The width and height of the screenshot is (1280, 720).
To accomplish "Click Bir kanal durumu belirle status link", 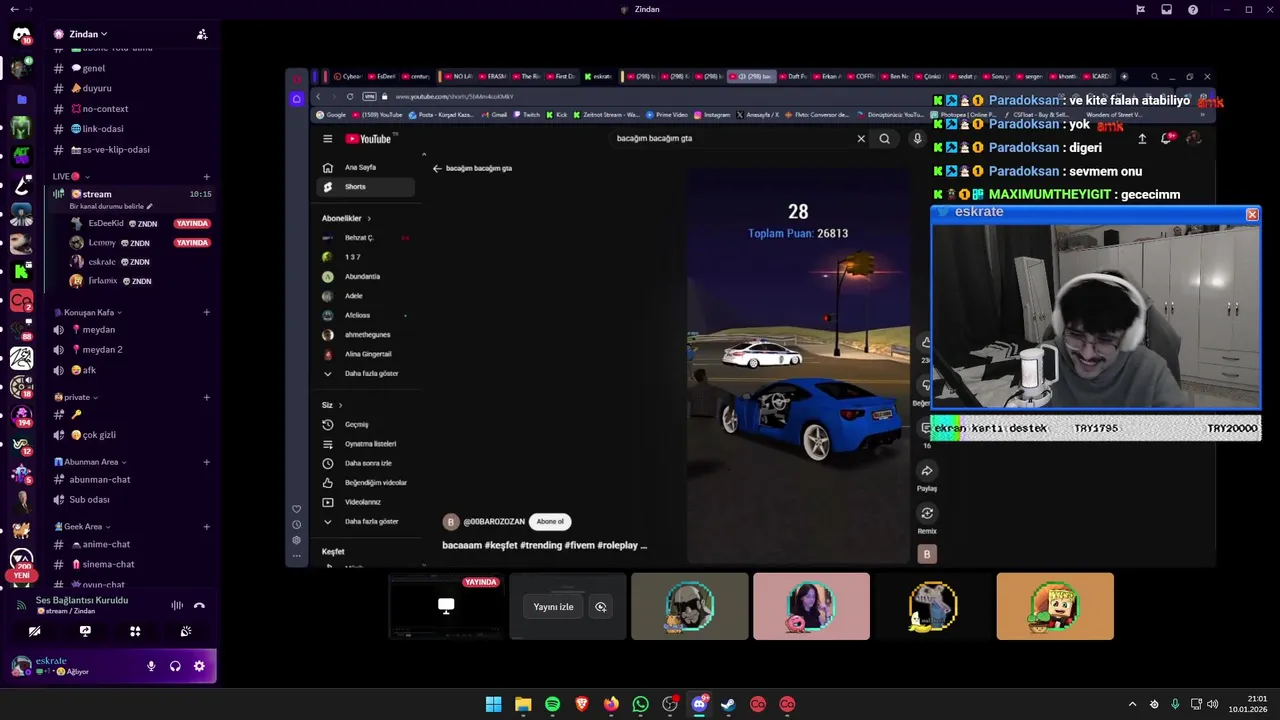I will pos(110,207).
